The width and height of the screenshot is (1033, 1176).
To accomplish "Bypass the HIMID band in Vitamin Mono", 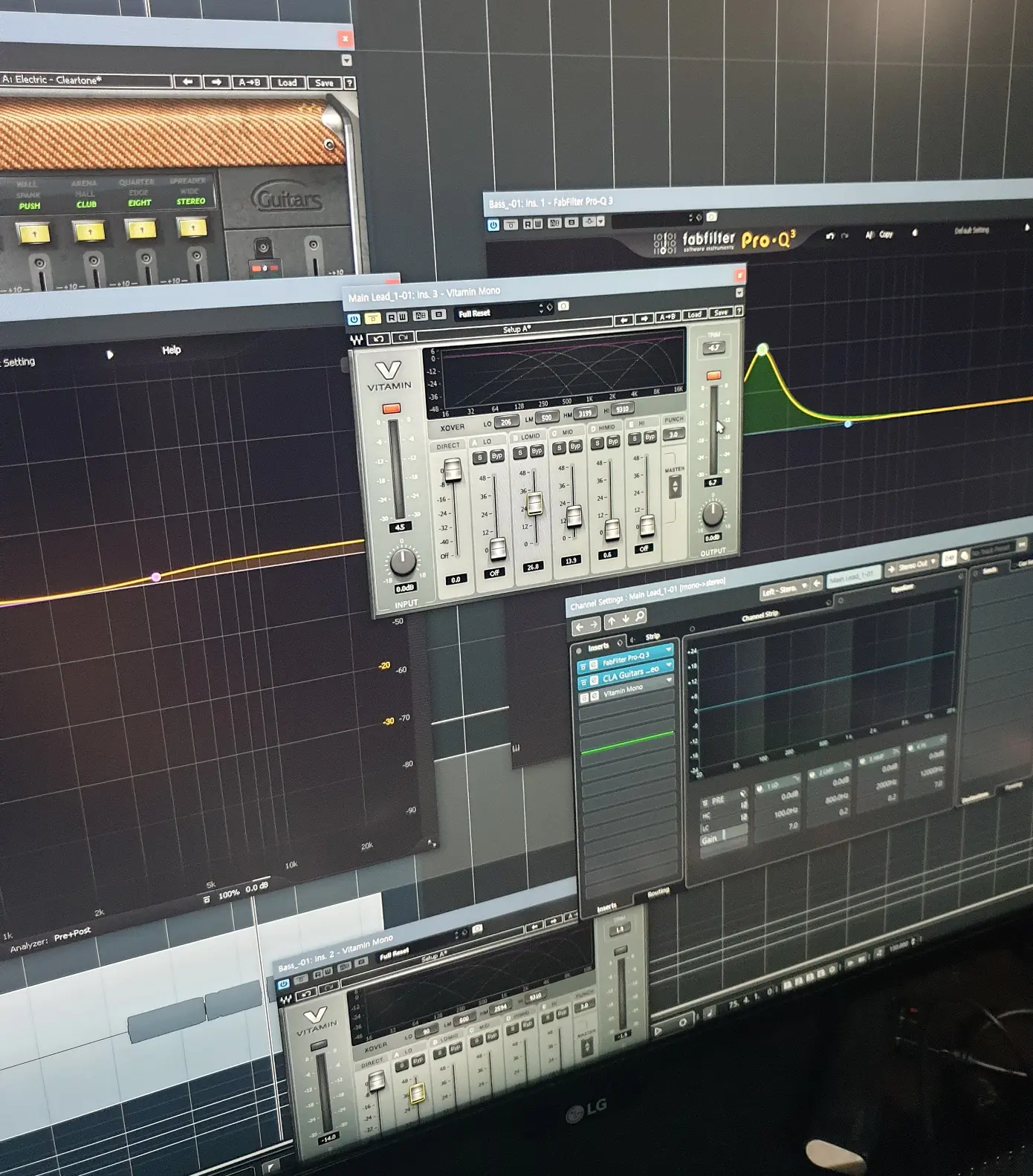I will click(613, 441).
